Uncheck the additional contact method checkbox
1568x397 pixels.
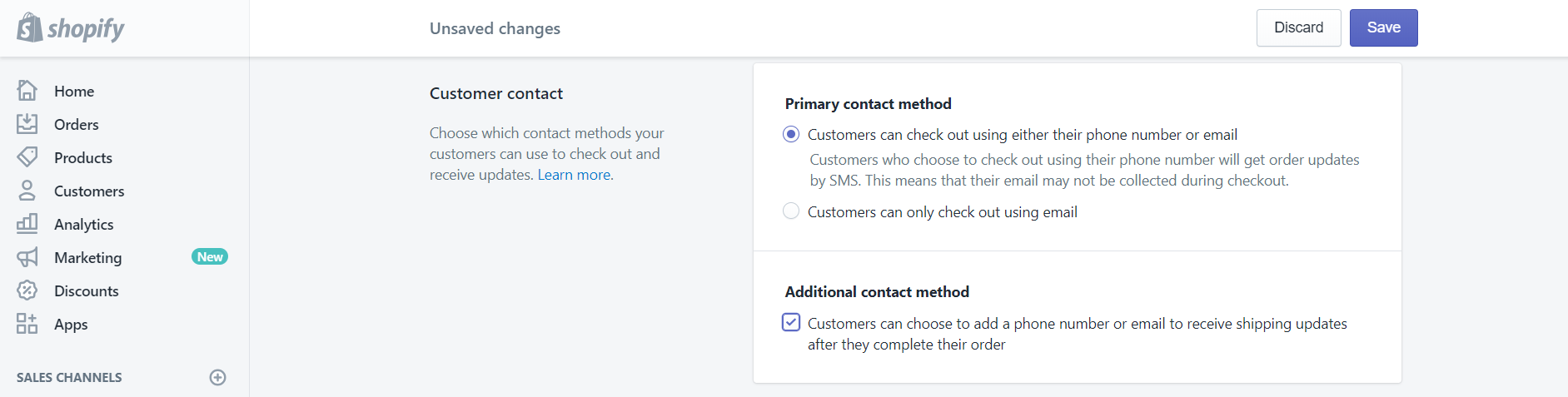click(791, 322)
